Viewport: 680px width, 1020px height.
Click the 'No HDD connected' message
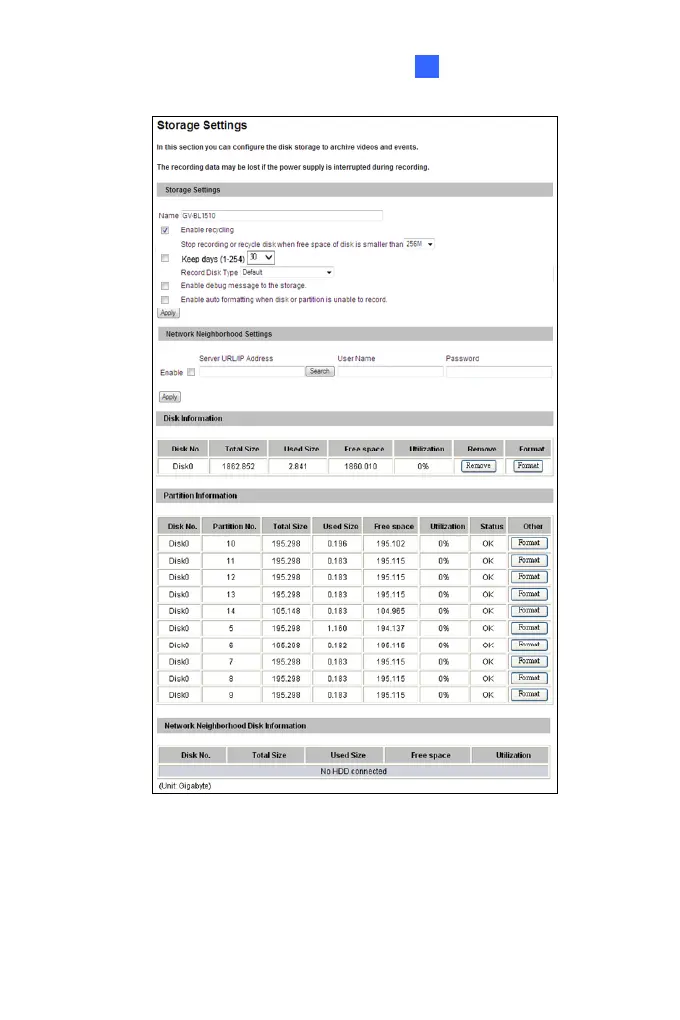click(353, 772)
